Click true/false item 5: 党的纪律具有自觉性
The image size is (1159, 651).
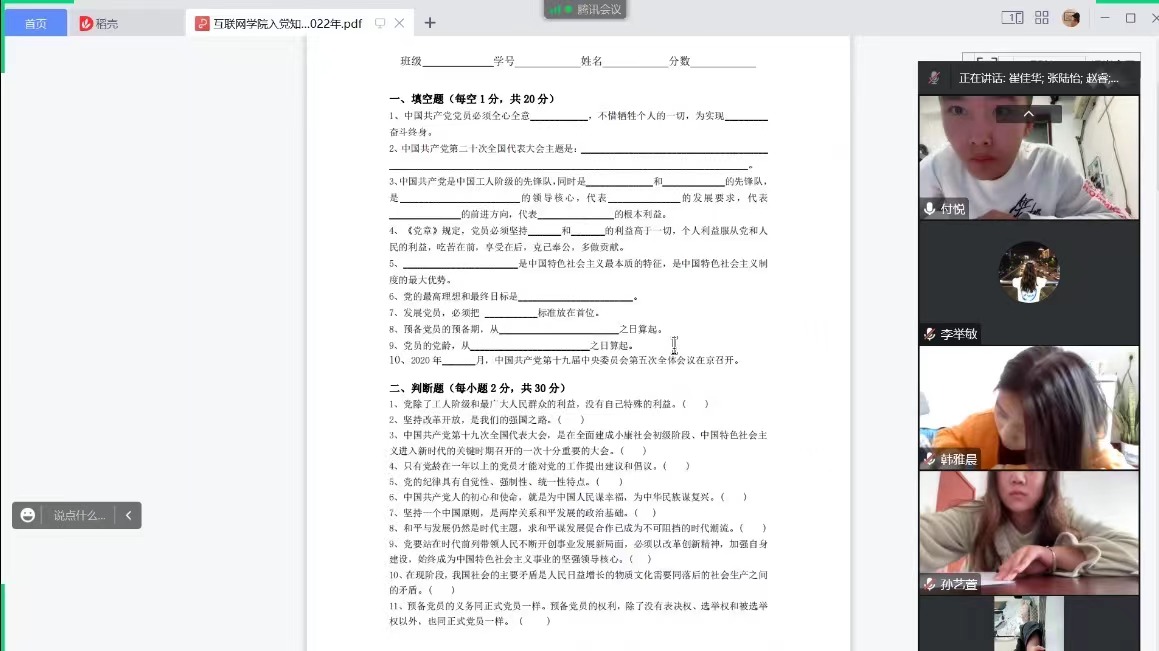tap(506, 482)
